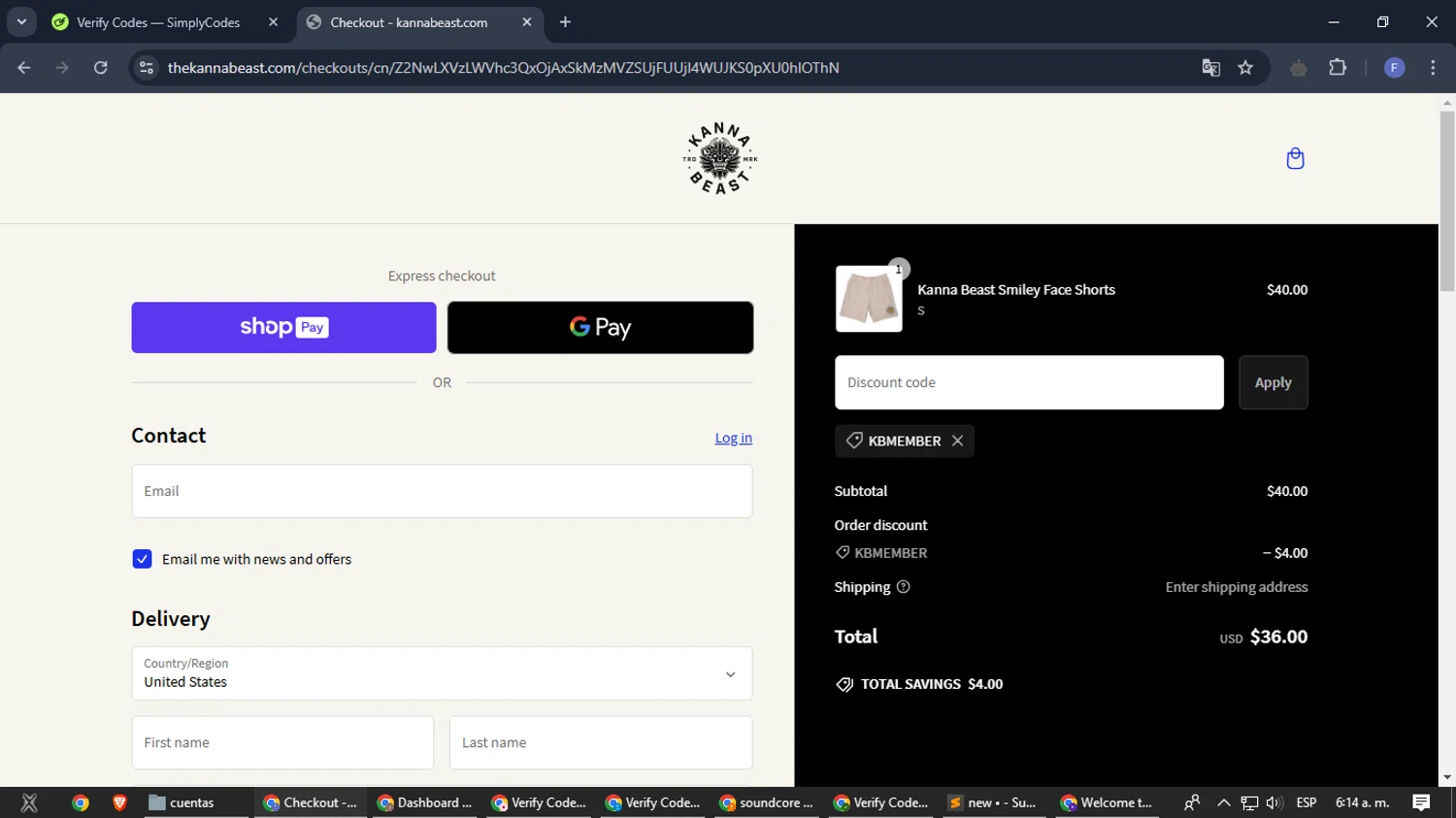Click the grey extension icon beside the bookmark star
This screenshot has height=818, width=1456.
coord(1299,68)
